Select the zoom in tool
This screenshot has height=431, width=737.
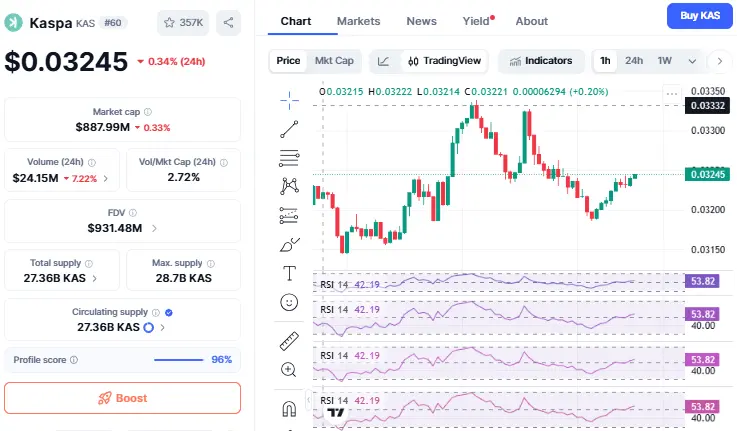(x=289, y=370)
